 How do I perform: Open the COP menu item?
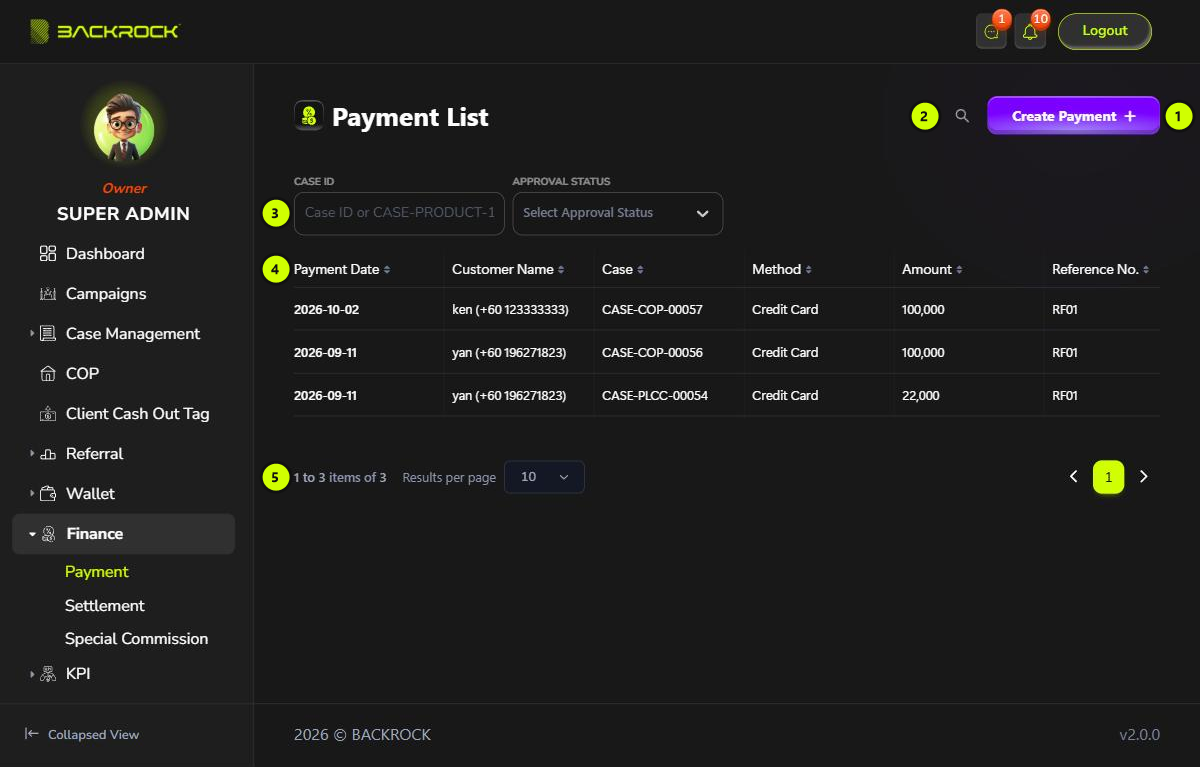(82, 374)
